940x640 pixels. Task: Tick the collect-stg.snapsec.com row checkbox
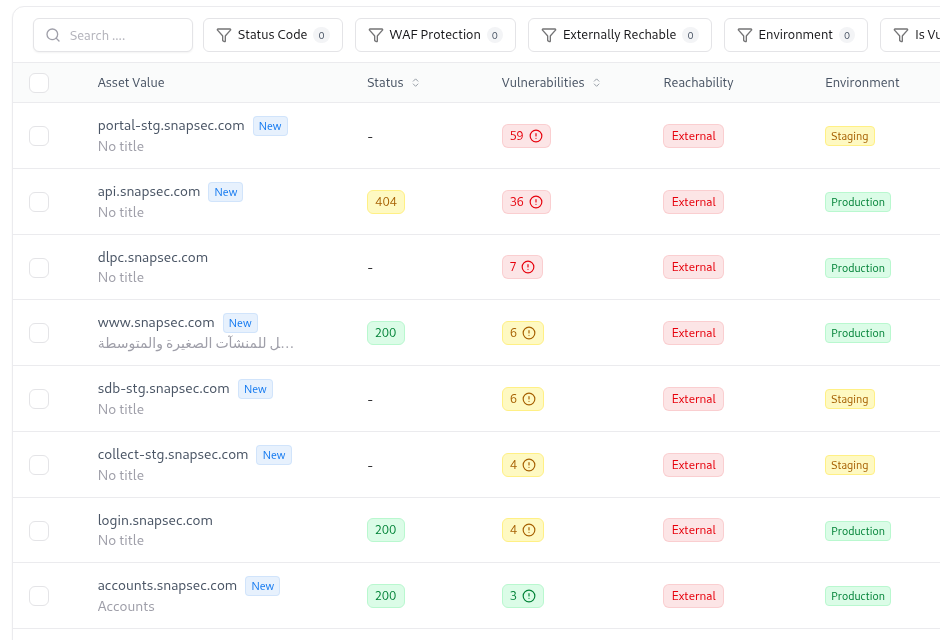point(39,465)
